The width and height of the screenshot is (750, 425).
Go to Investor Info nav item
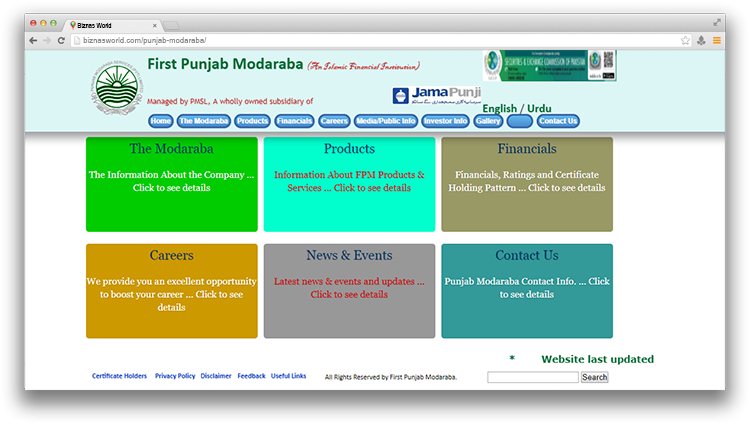445,121
